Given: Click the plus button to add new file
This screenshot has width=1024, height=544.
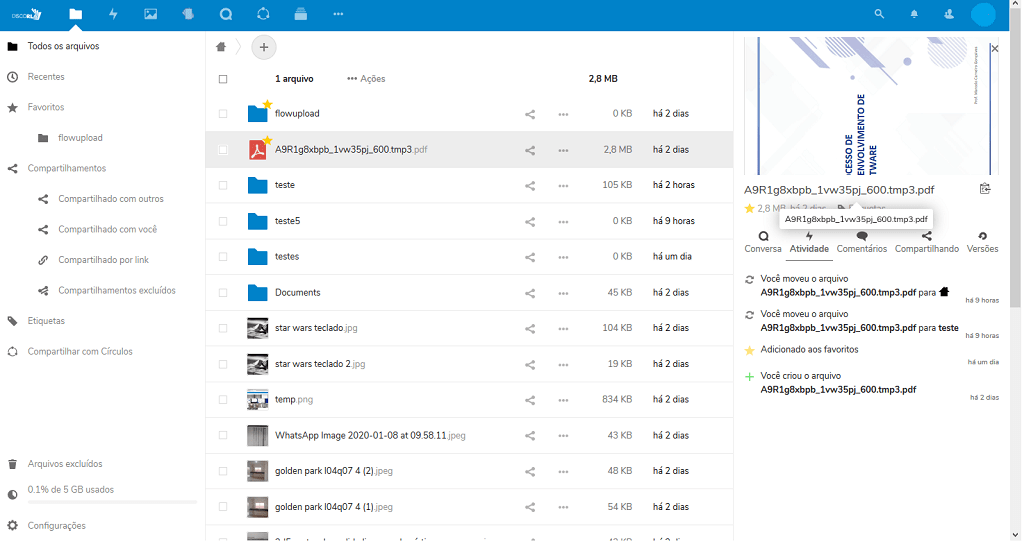Looking at the screenshot, I should click(x=264, y=47).
